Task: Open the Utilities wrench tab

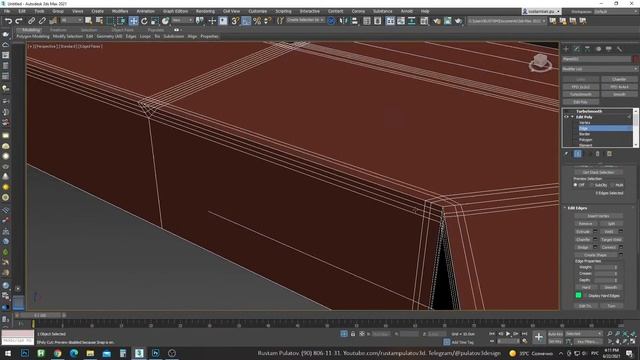Action: pyautogui.click(x=619, y=49)
